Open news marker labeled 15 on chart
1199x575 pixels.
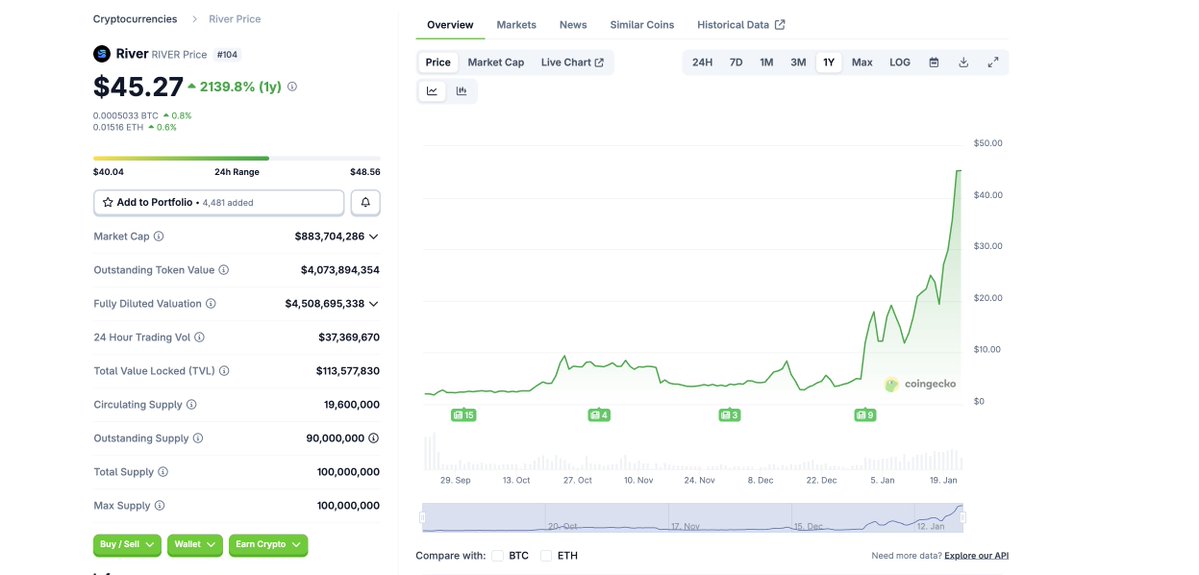click(x=463, y=415)
